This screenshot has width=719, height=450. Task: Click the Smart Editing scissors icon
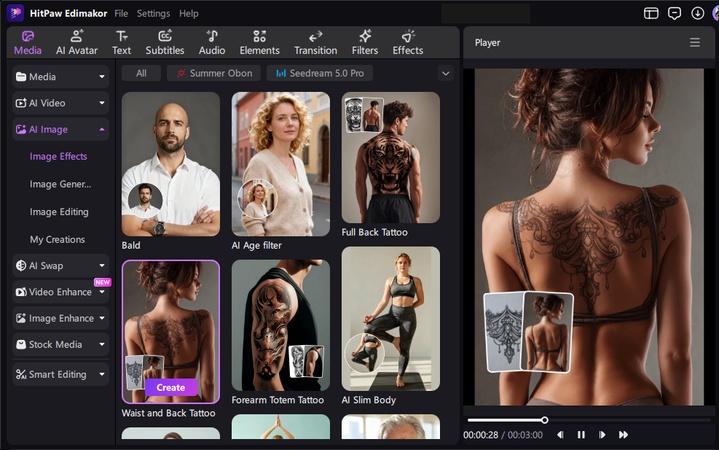(21, 374)
